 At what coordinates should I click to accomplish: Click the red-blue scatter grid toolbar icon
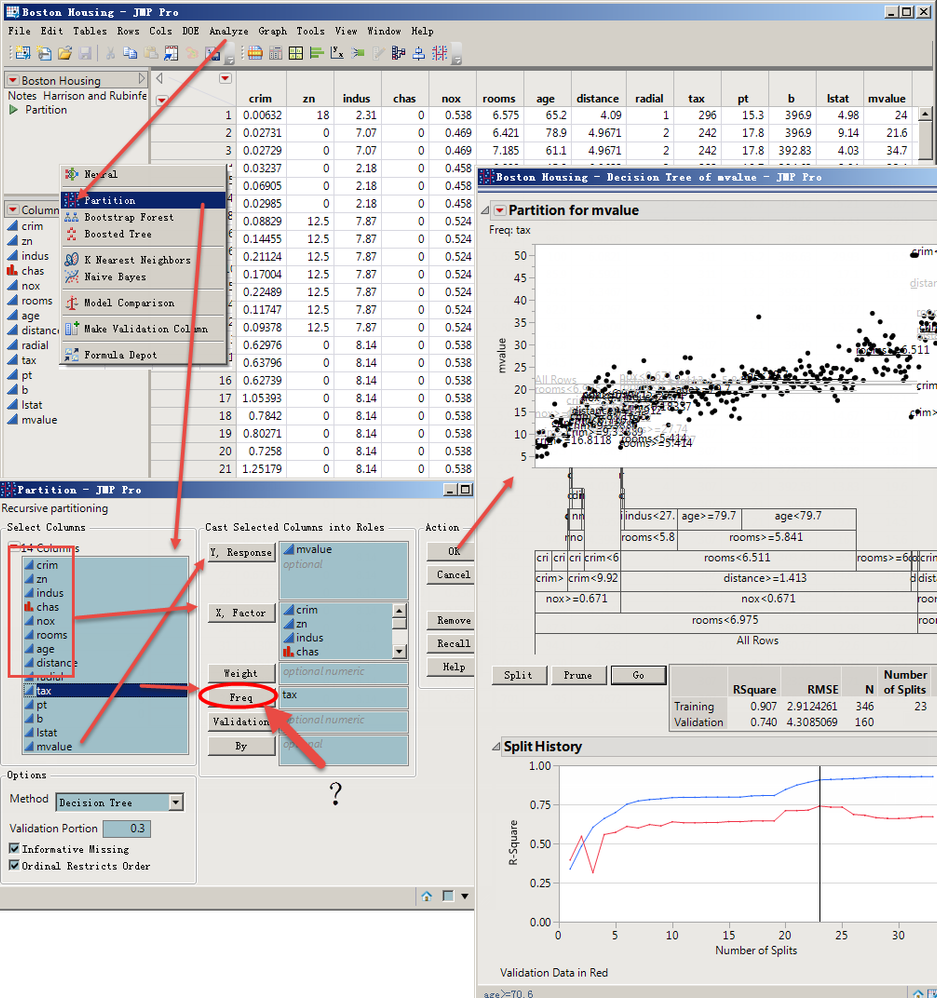coord(439,53)
